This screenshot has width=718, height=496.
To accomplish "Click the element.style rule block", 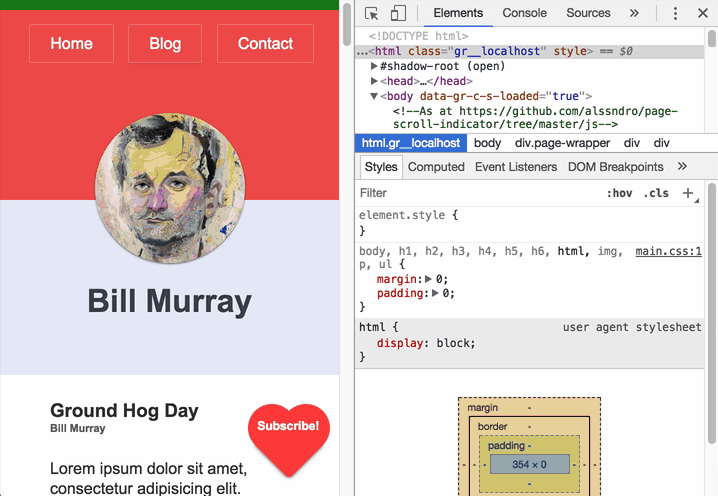I will tap(530, 223).
